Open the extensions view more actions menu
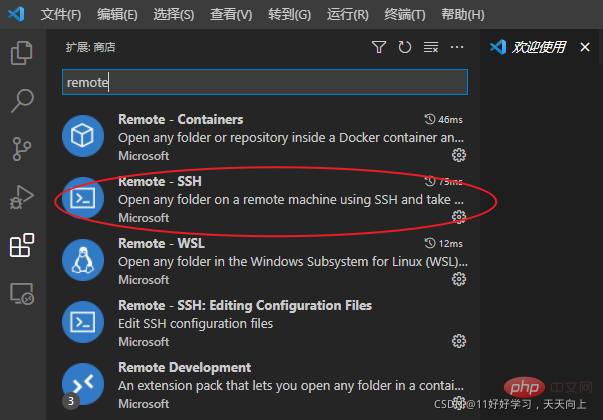Viewport: 603px width, 420px height. pyautogui.click(x=457, y=47)
